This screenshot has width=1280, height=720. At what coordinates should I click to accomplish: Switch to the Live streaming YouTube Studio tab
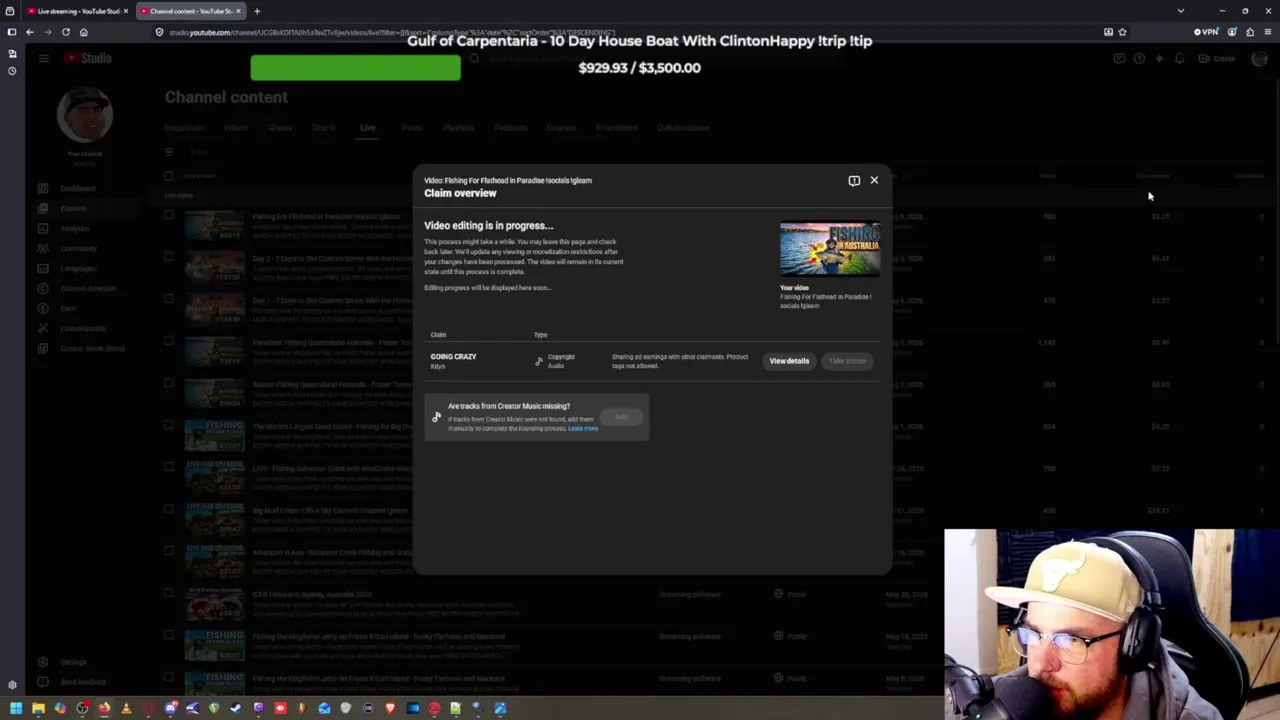pos(78,11)
